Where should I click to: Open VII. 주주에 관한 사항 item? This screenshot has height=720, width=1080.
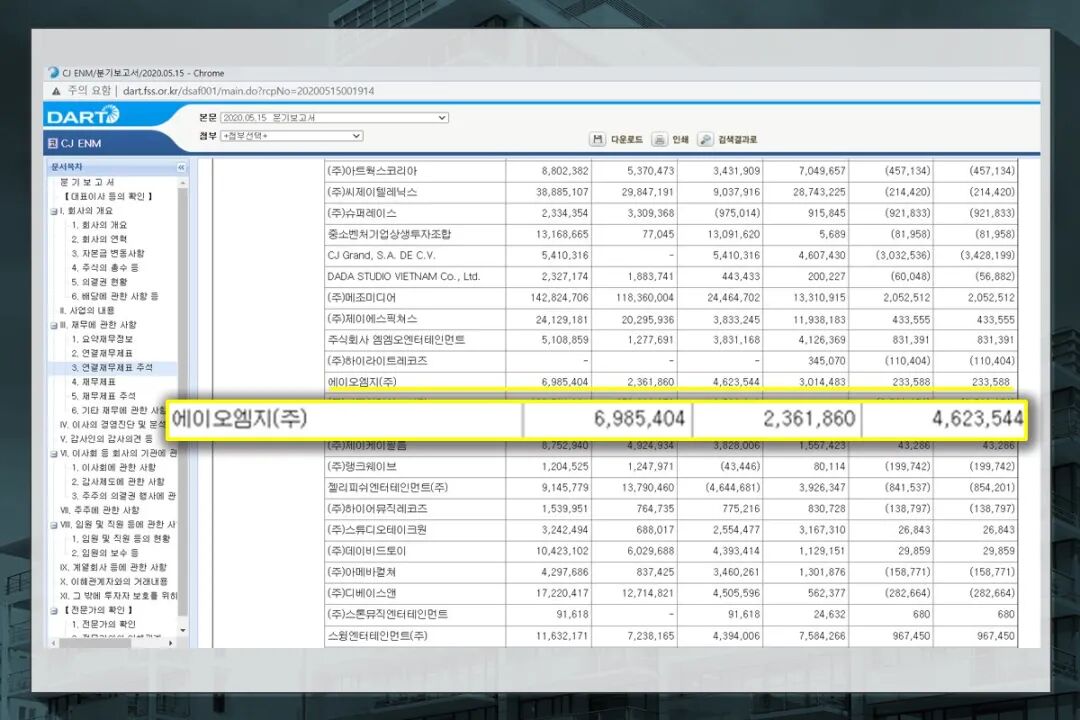(99, 511)
